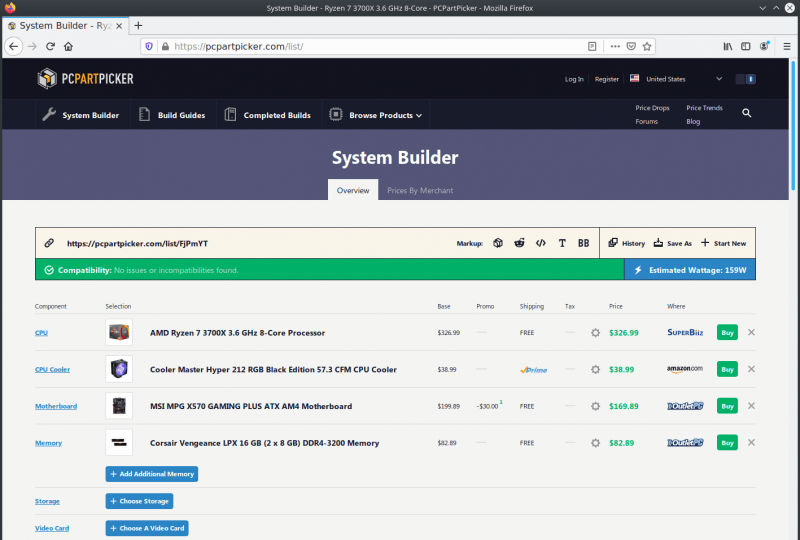Screen dimensions: 800x540
Task: Open Firefox library icon
Action: [x=728, y=46]
